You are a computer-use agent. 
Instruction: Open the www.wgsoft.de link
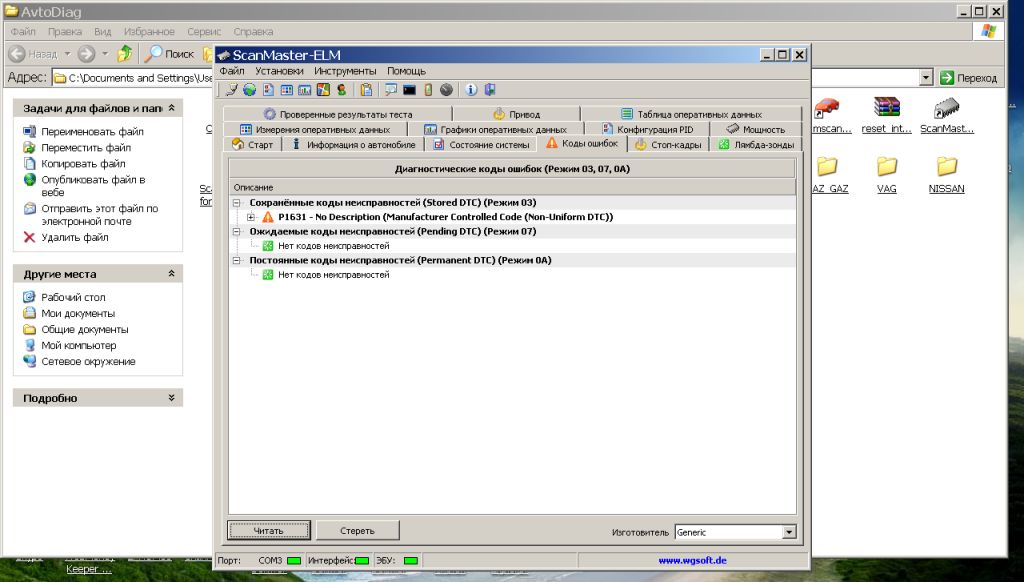coord(691,561)
